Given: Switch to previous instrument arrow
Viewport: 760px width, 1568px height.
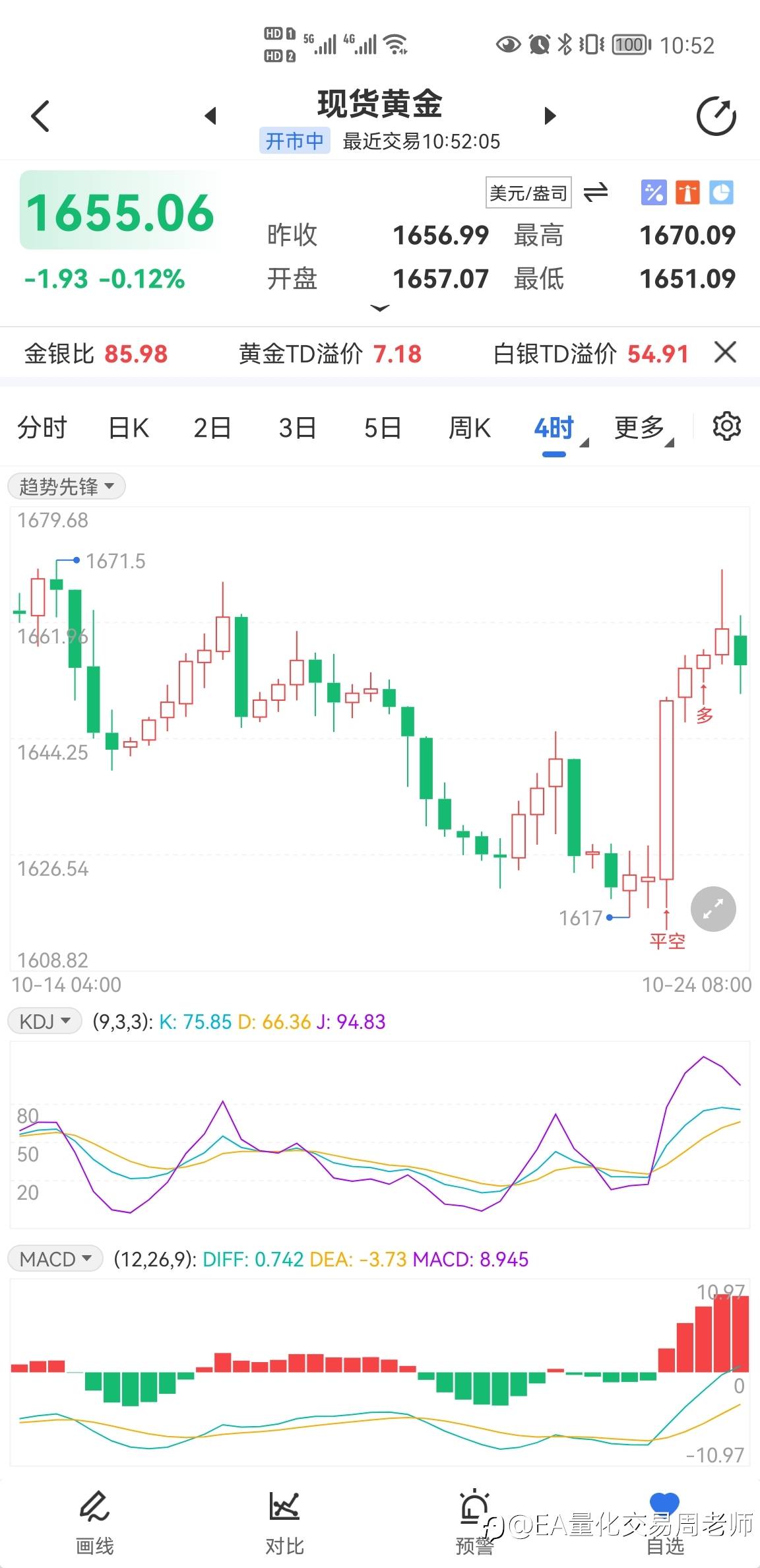Looking at the screenshot, I should point(210,116).
